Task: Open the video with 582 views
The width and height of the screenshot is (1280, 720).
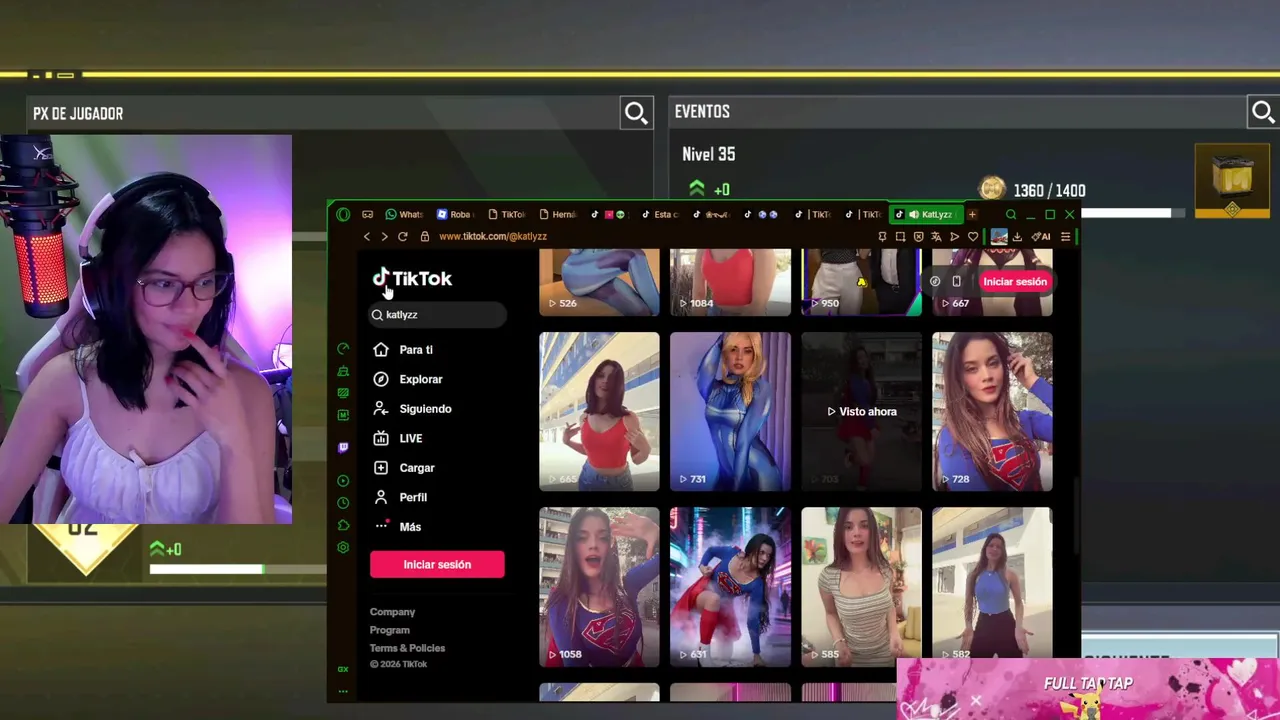Action: (992, 586)
